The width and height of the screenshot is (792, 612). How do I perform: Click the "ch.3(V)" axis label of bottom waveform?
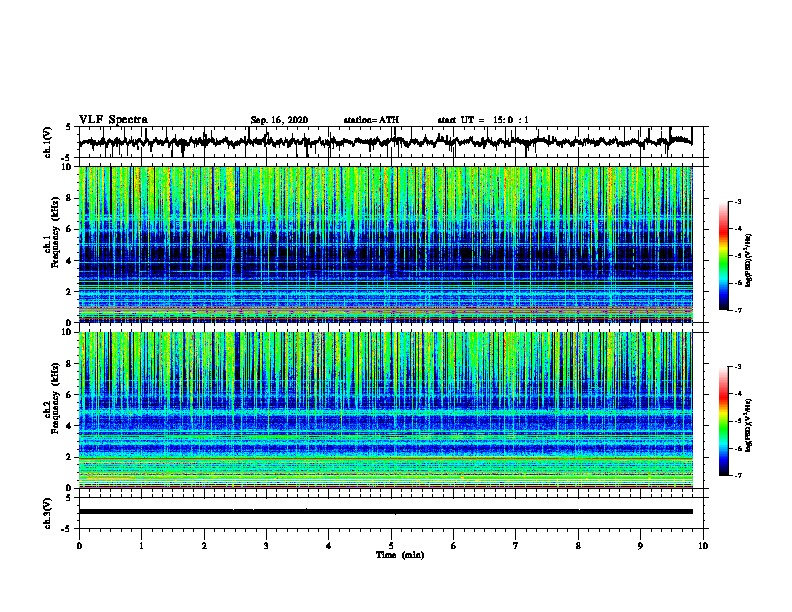[x=48, y=513]
